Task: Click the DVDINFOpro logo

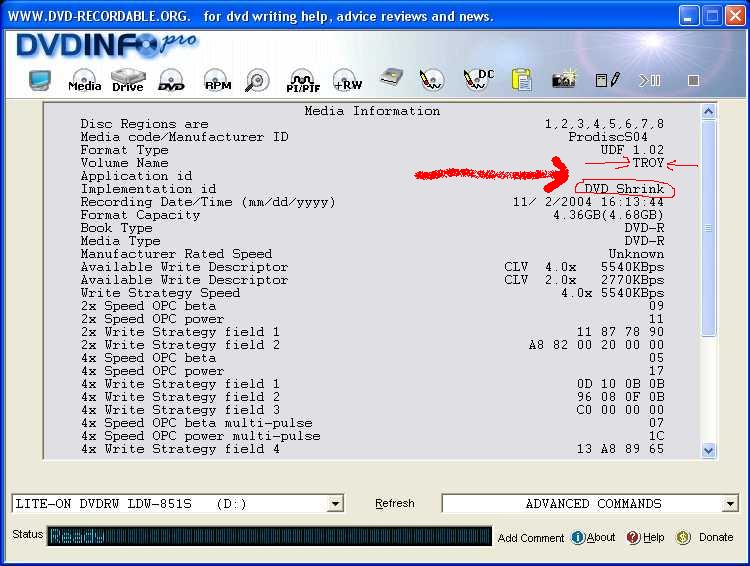Action: pos(107,46)
